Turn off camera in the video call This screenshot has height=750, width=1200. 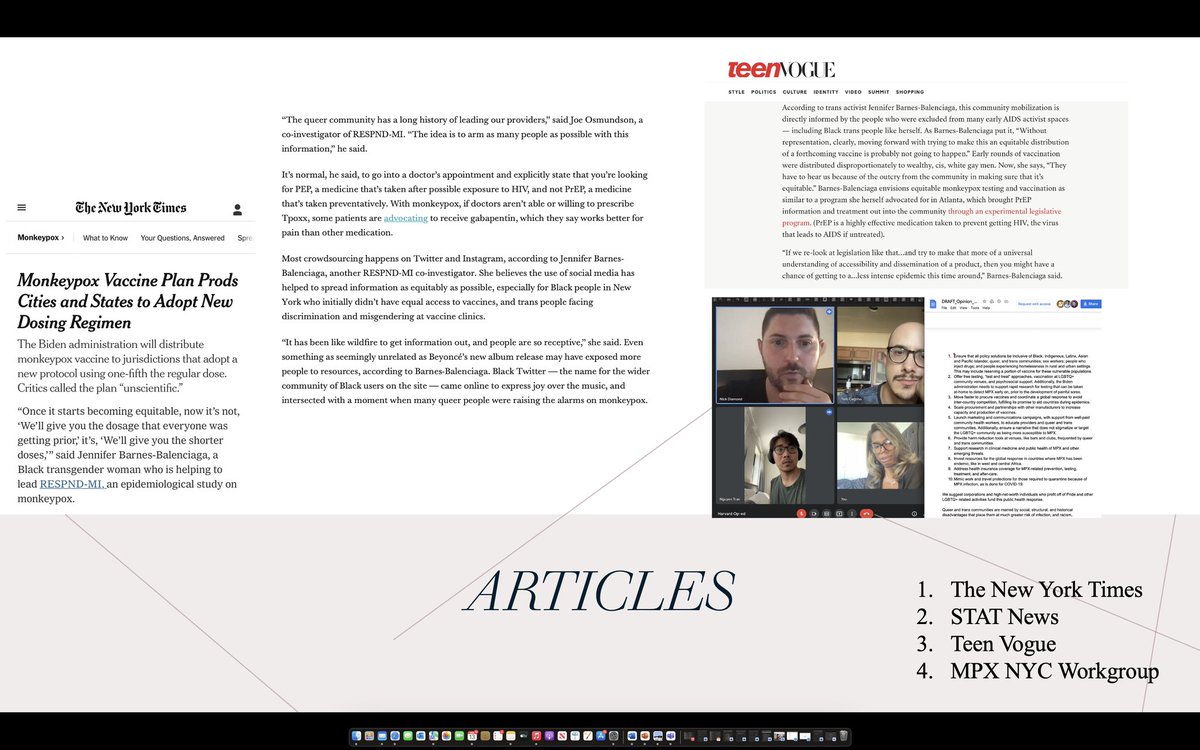point(814,512)
